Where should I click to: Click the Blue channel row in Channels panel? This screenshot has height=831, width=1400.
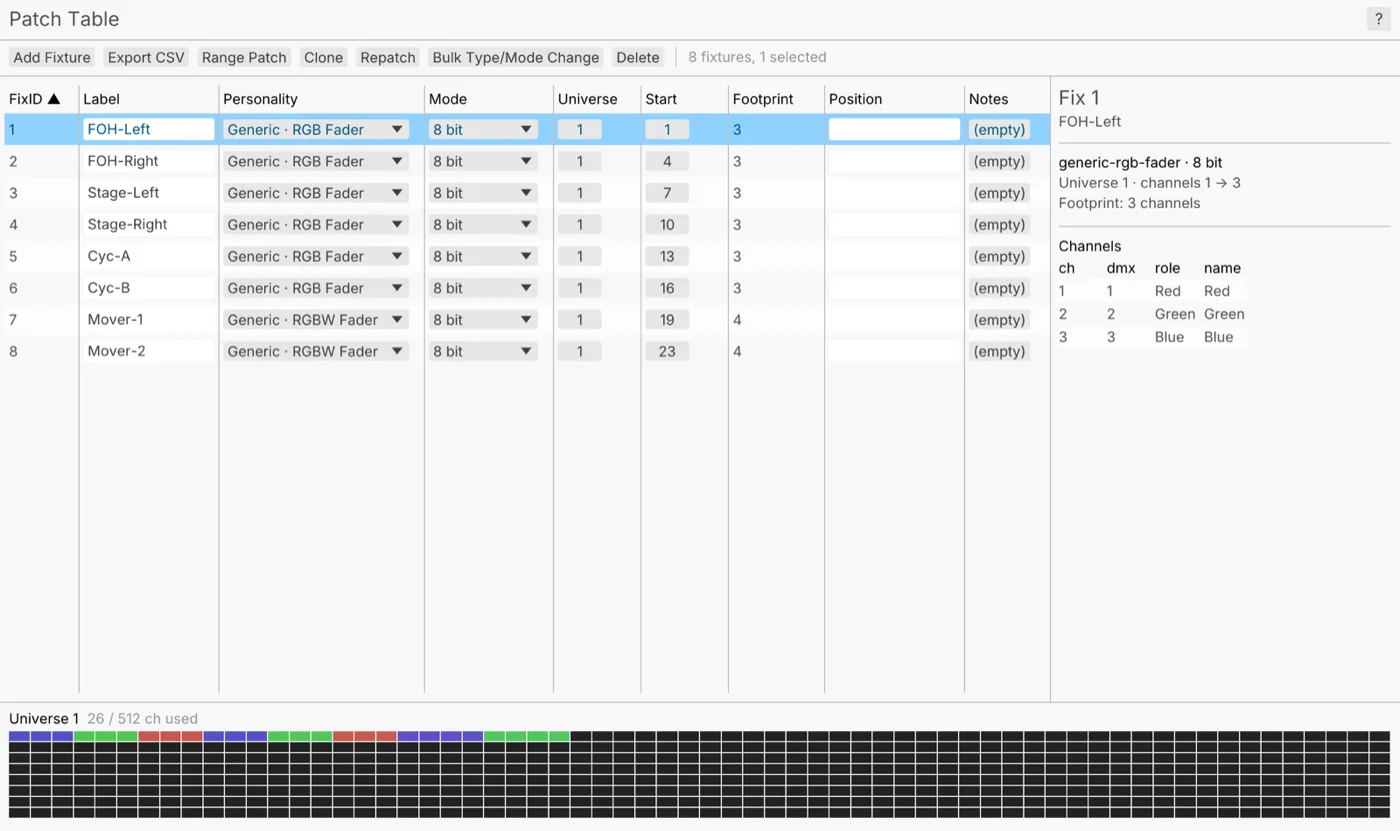(1152, 337)
